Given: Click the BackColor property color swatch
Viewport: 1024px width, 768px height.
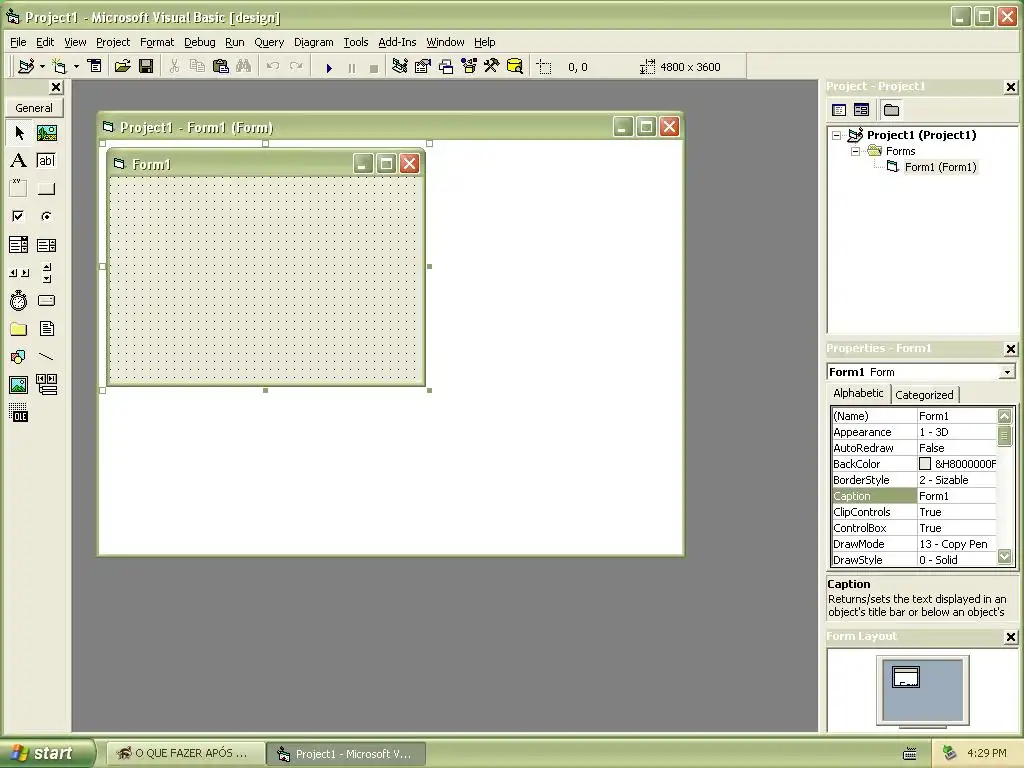Looking at the screenshot, I should tap(925, 464).
